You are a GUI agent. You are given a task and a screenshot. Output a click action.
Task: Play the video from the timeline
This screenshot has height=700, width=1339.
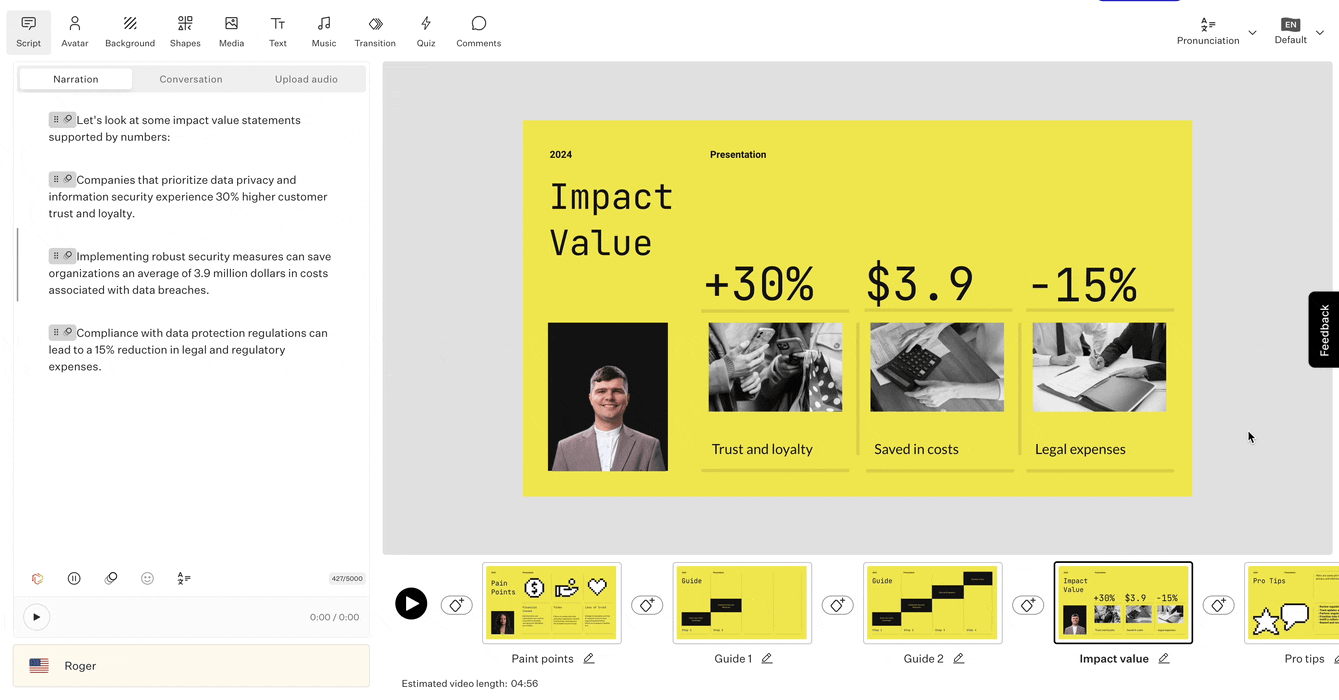pos(411,604)
